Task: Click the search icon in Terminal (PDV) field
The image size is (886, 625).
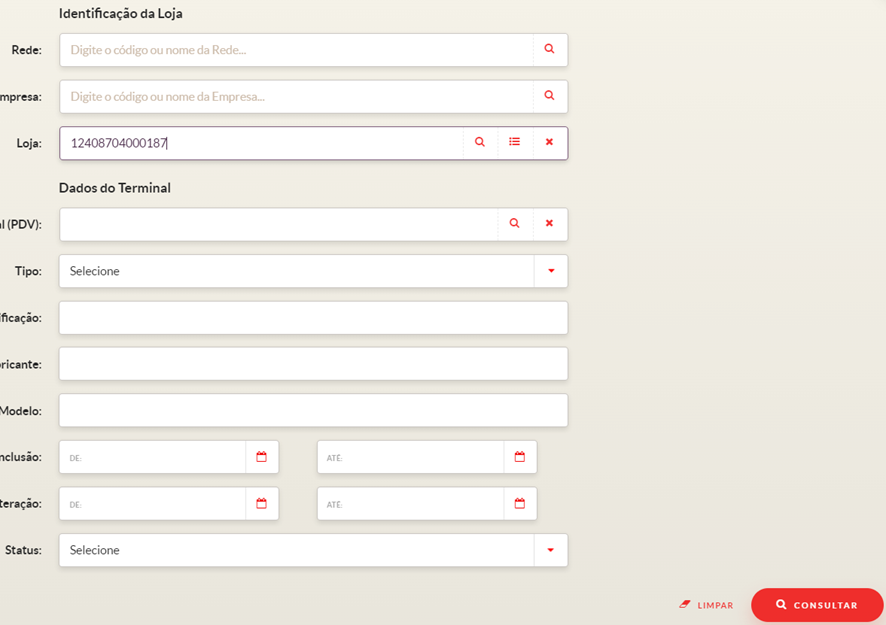Action: (x=514, y=223)
